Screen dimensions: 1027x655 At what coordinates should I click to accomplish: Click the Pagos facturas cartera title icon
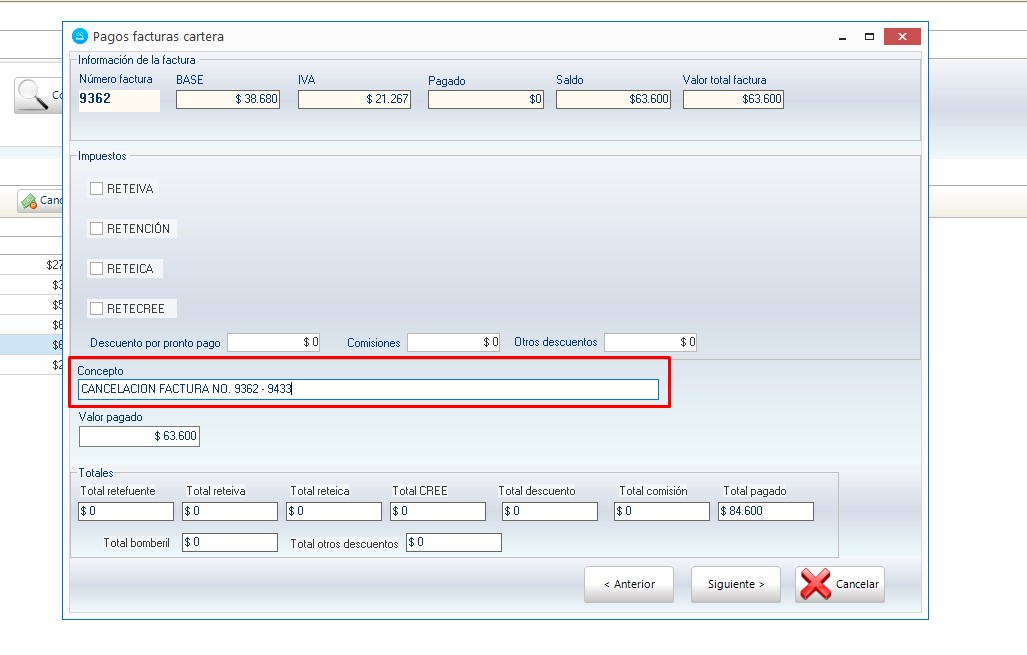(80, 36)
